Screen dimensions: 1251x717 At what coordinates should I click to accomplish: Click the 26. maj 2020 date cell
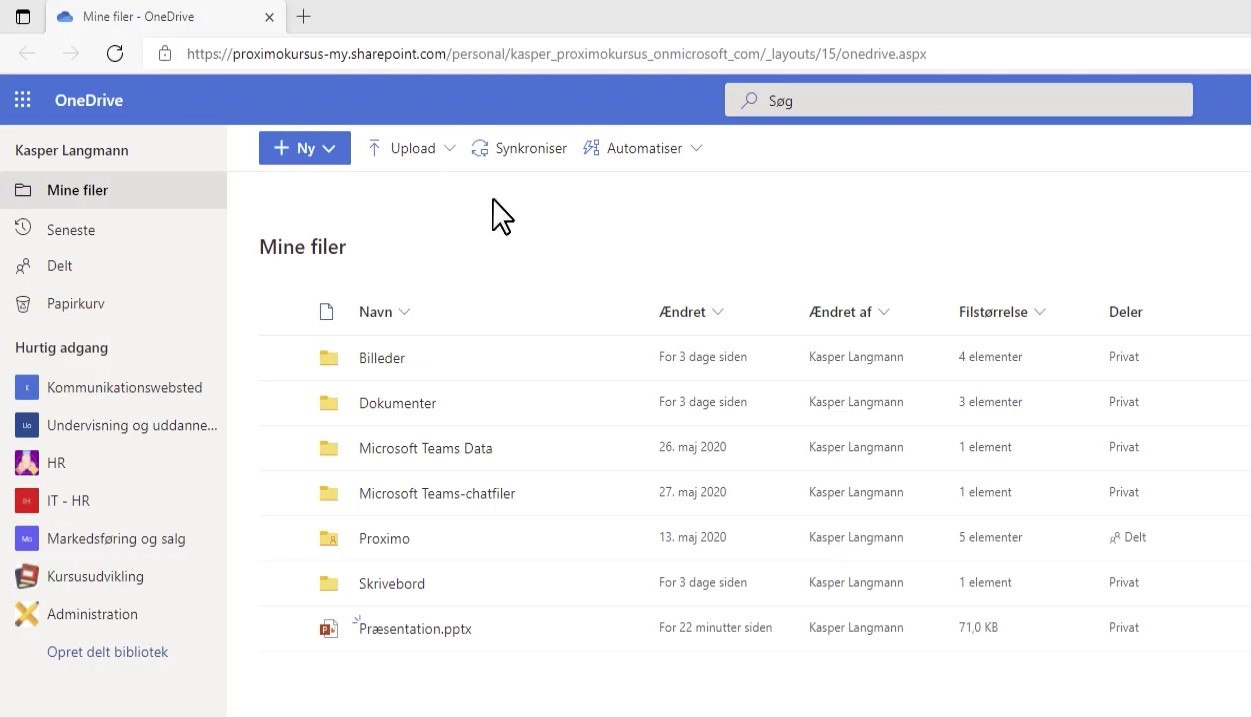[x=693, y=447]
